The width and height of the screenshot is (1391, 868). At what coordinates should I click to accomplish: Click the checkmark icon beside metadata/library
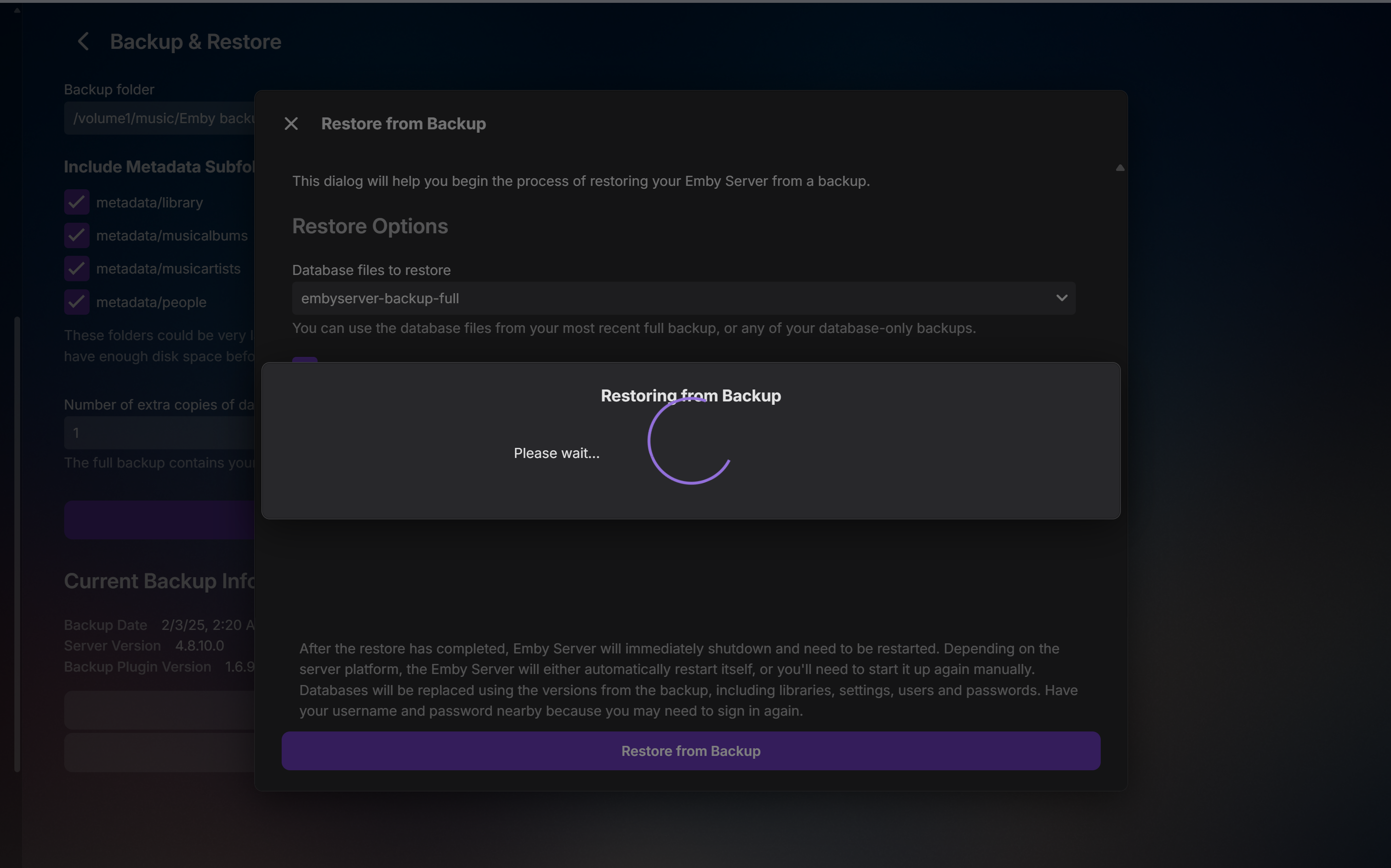[x=76, y=202]
